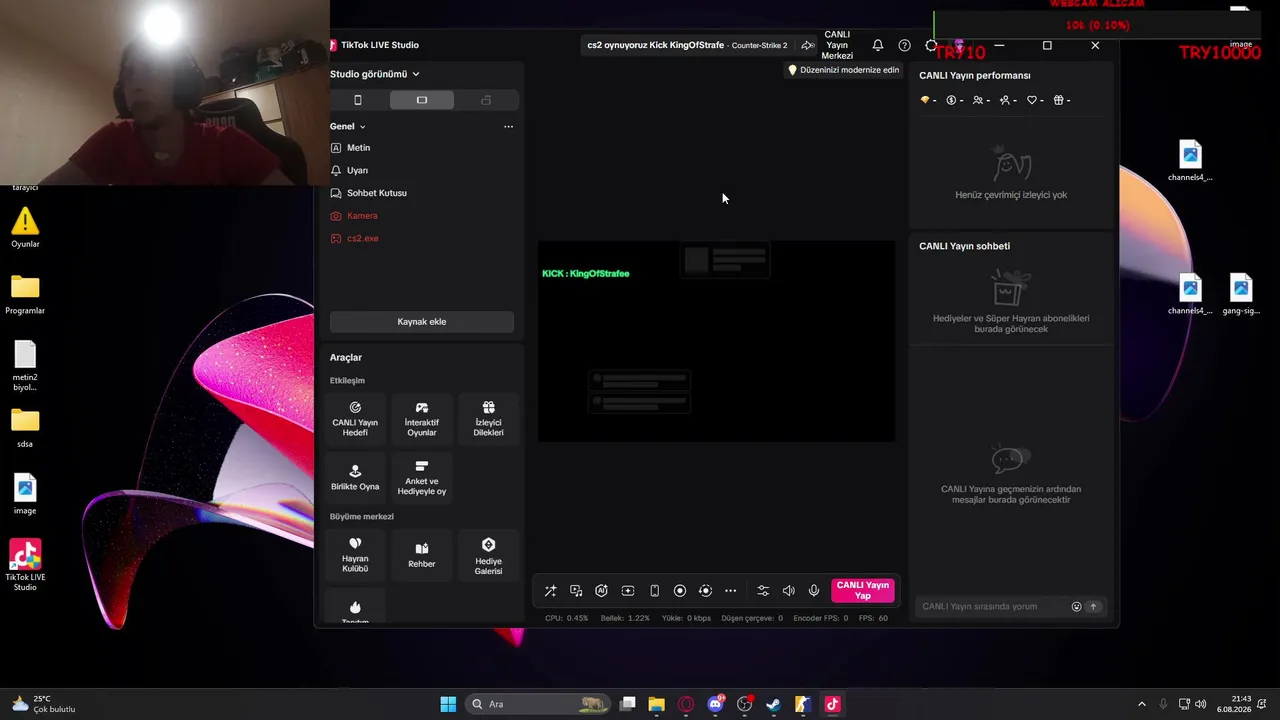
Task: Click the Düzeninizi modernize edin tip
Action: 843,70
